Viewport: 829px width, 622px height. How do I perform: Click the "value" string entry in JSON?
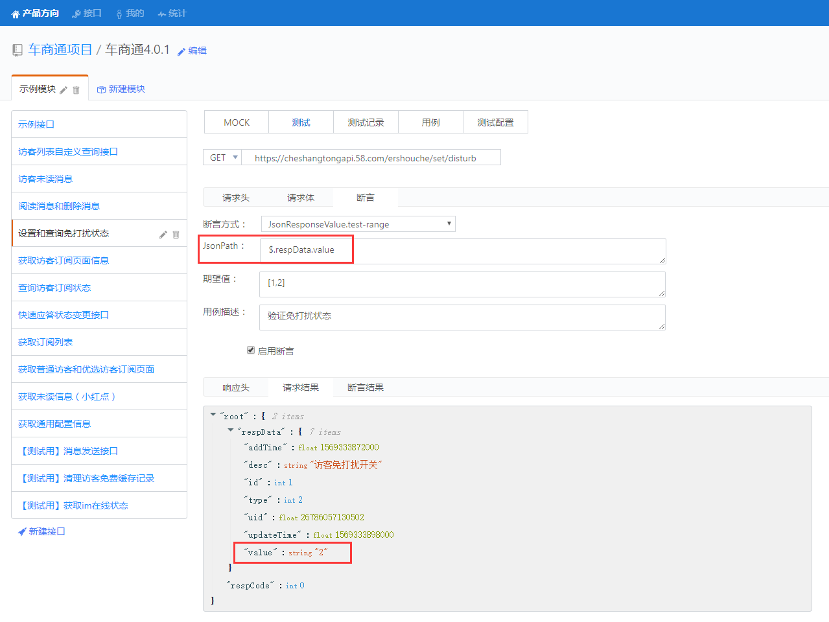(286, 552)
